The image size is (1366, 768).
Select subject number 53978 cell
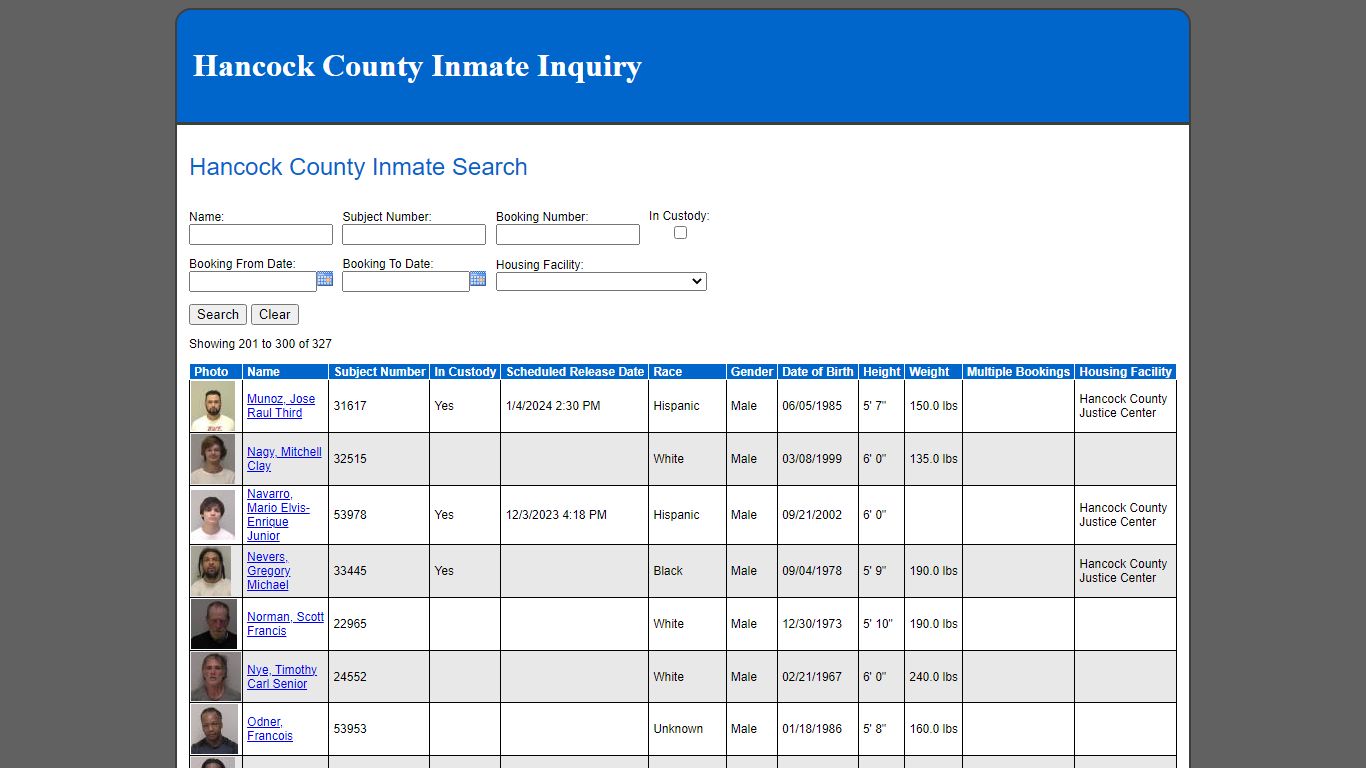[379, 515]
